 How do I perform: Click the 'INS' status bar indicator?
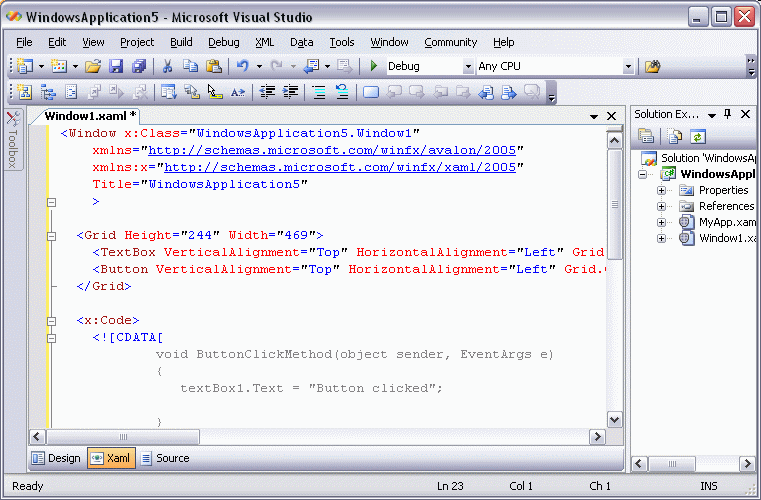click(x=709, y=486)
